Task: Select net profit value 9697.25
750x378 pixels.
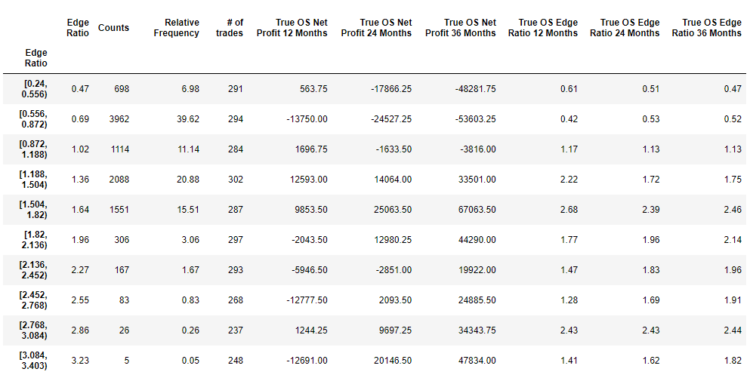Action: pos(396,330)
